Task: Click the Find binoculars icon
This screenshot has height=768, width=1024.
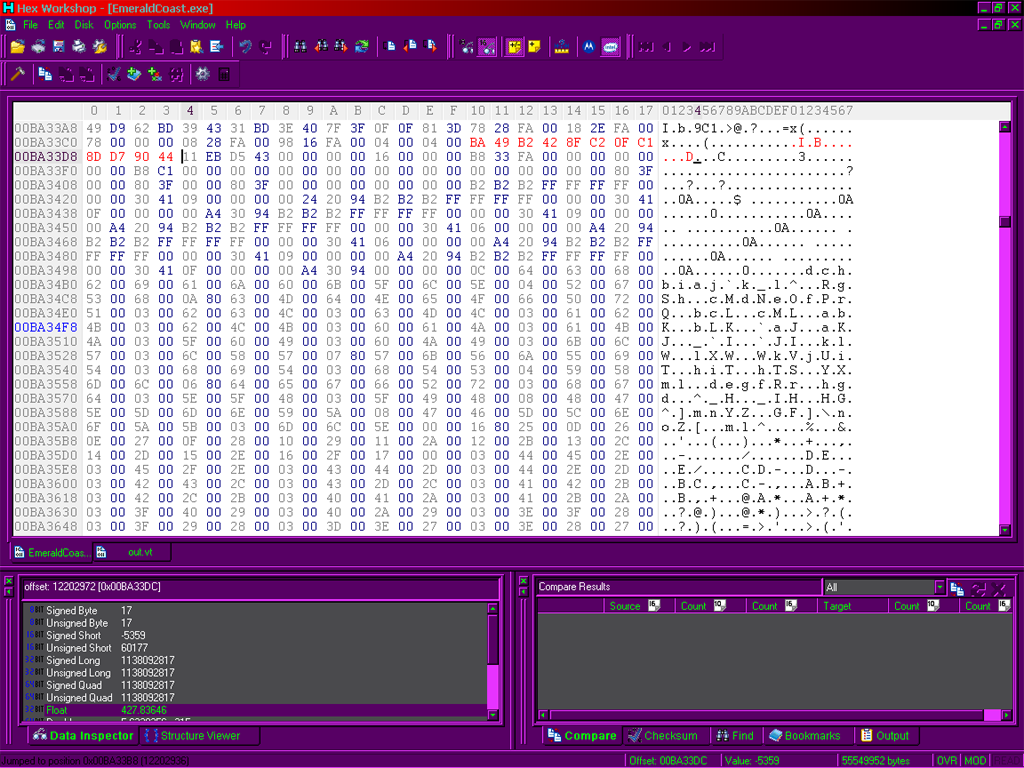Action: tap(300, 47)
